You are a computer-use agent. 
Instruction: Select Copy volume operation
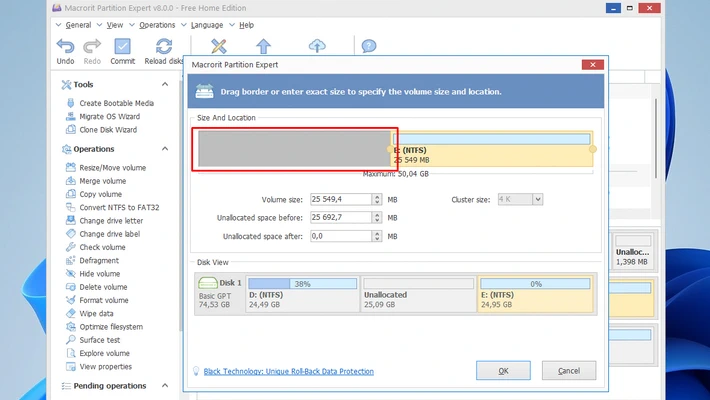(94, 194)
